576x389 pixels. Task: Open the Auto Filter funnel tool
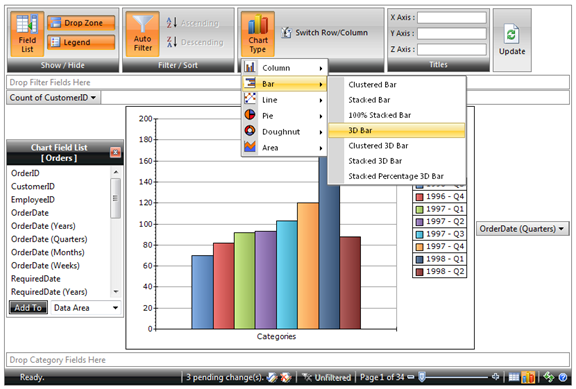[143, 34]
